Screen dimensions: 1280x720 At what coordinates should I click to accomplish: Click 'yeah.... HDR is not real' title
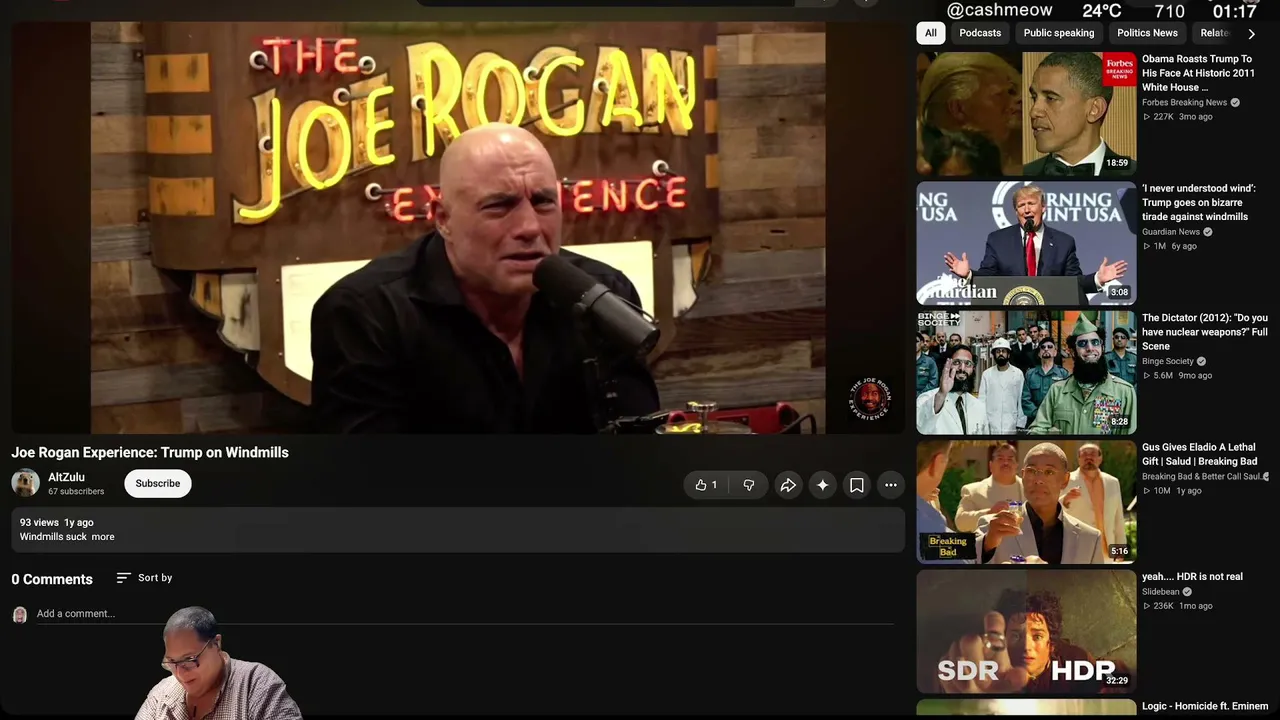click(1192, 577)
